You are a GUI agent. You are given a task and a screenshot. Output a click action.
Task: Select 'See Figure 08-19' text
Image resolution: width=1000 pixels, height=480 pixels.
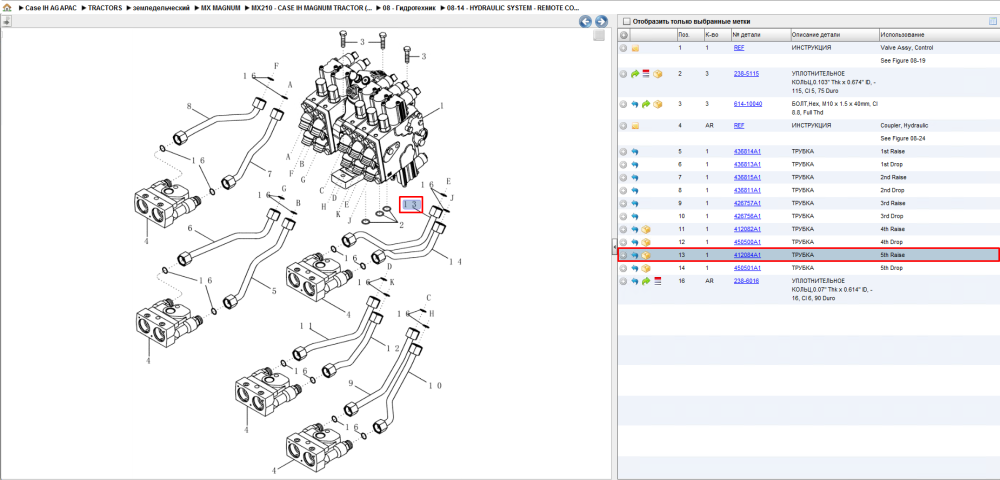pos(903,61)
